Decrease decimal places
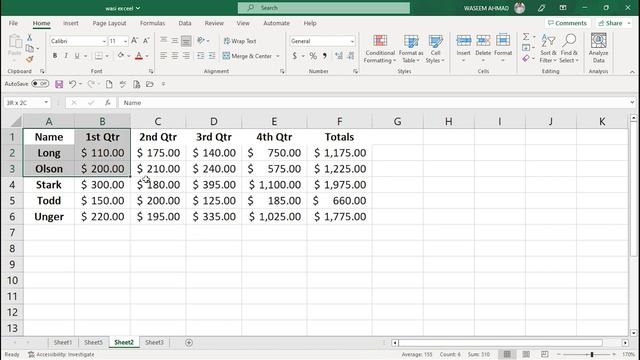Viewport: 640px width, 360px height. pyautogui.click(x=351, y=56)
